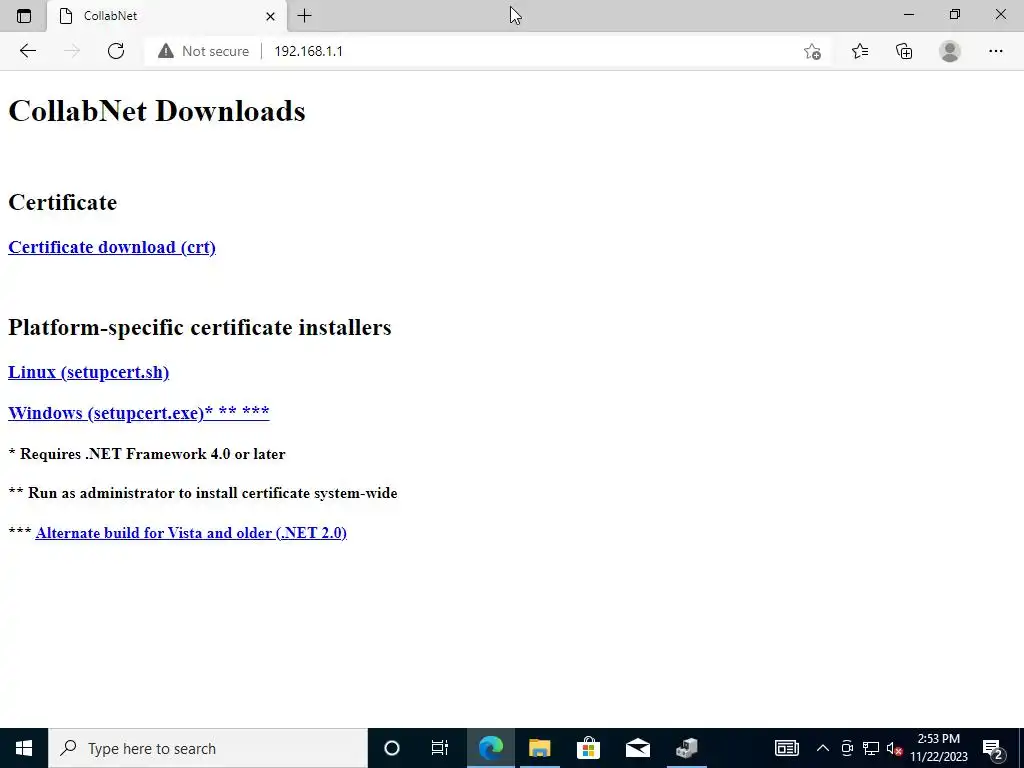Click the muted volume tray icon

coord(894,748)
